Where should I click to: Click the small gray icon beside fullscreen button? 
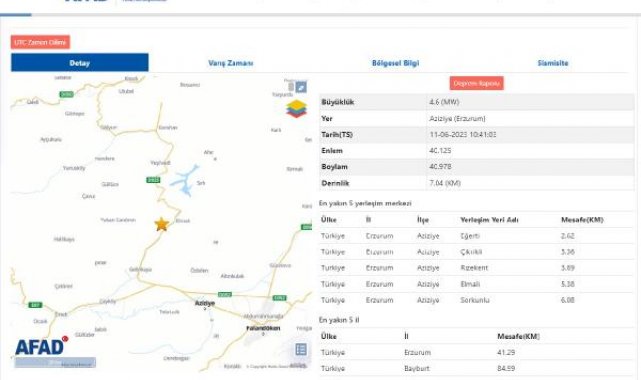pyautogui.click(x=291, y=87)
